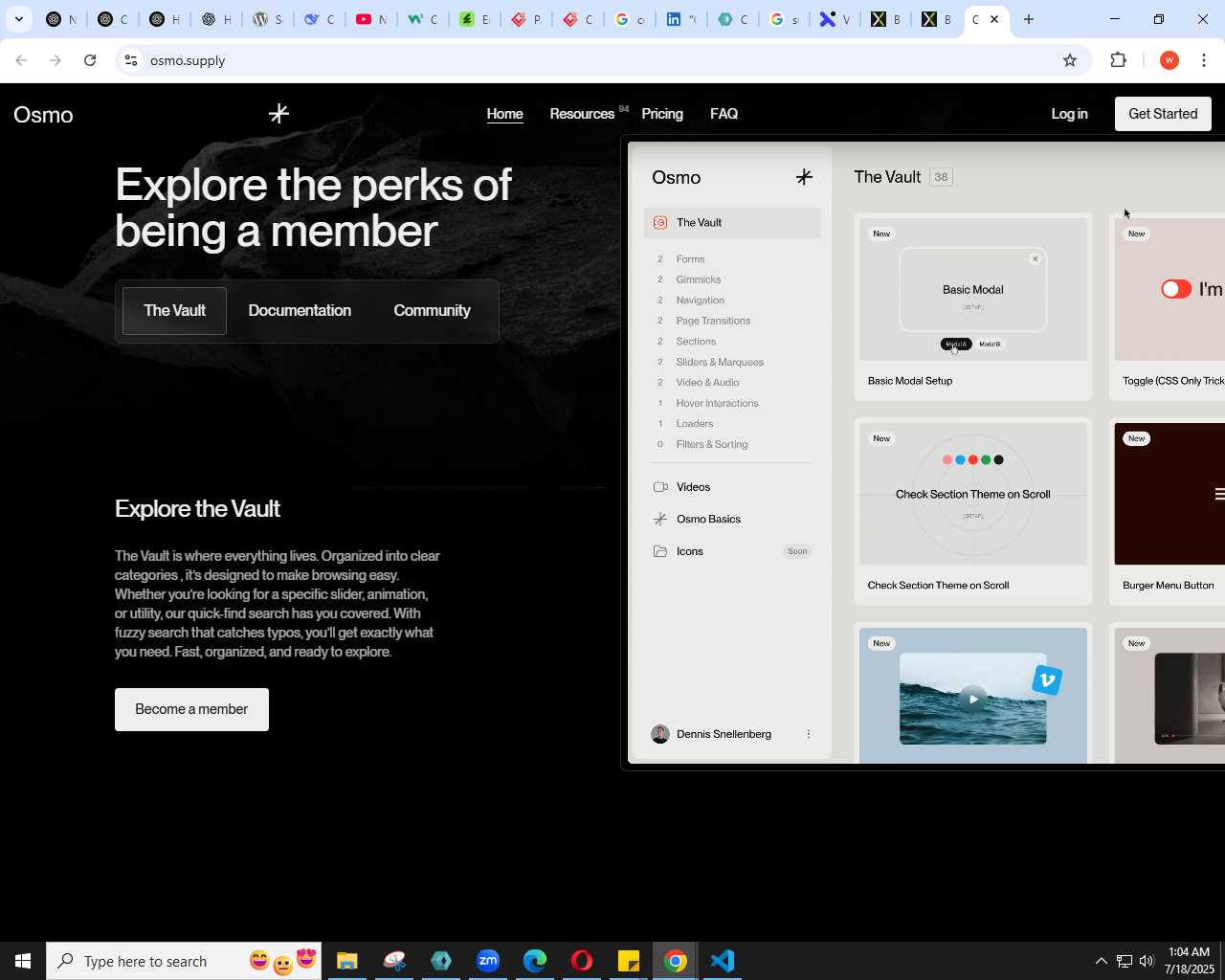
Task: Click the Soon badge next to Icons
Action: pos(797,551)
